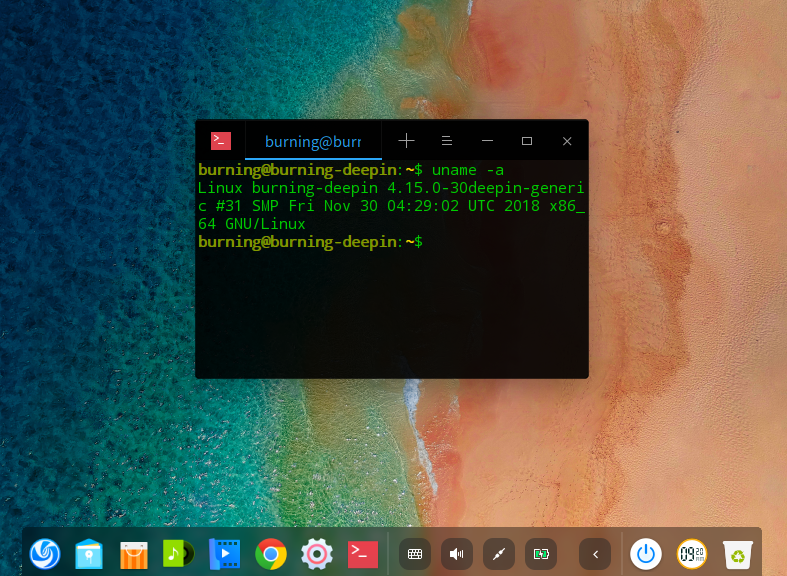Viewport: 787px width, 576px height.
Task: Minimize the terminal window
Action: (487, 141)
